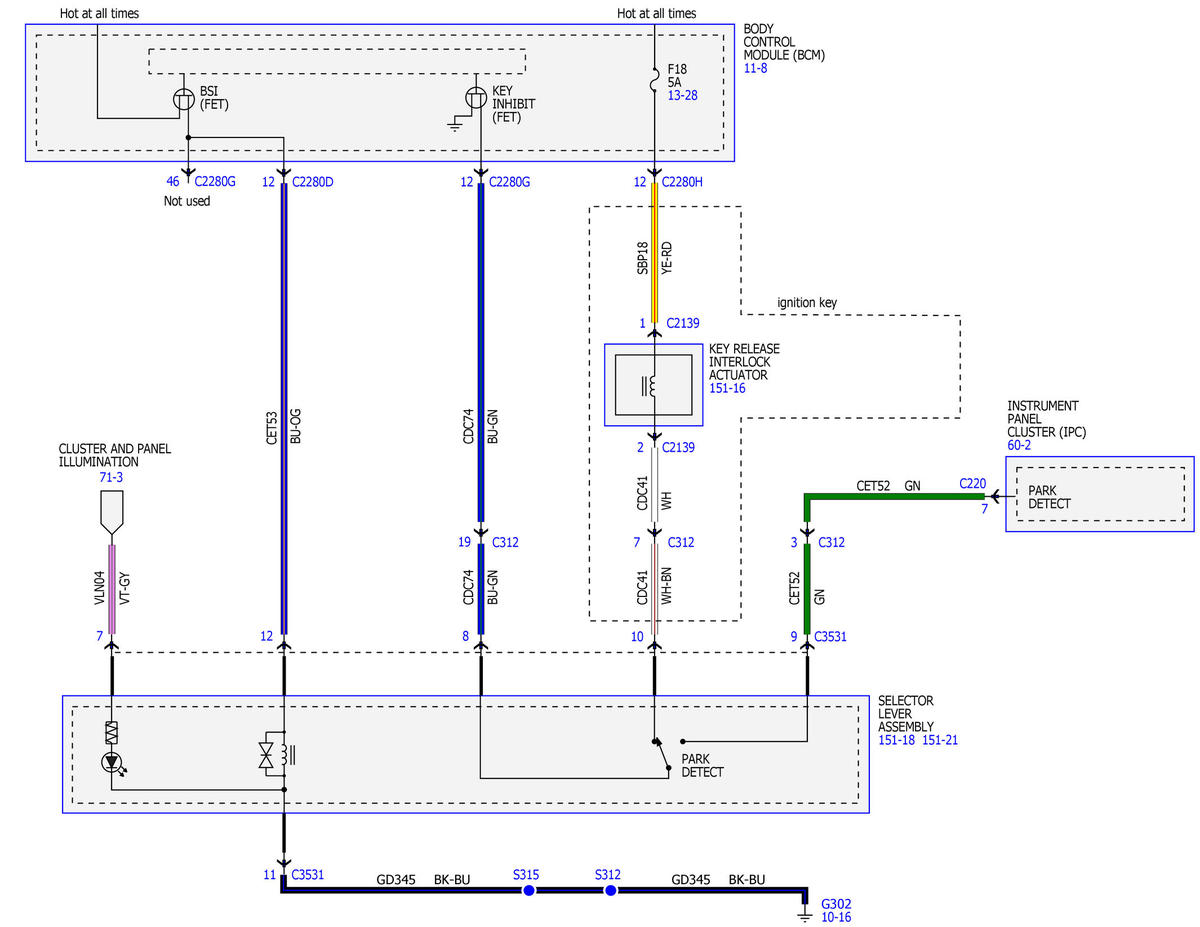Viewport: 1200px width, 927px height.
Task: Follow the 151-18 selector lever link
Action: 896,741
